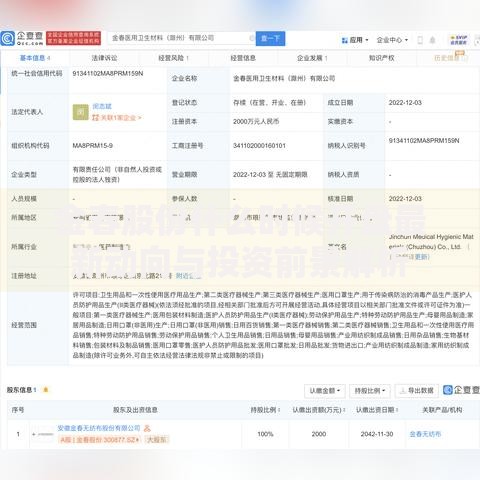Select 成立日期 value 2022-12-03

[x=405, y=103]
